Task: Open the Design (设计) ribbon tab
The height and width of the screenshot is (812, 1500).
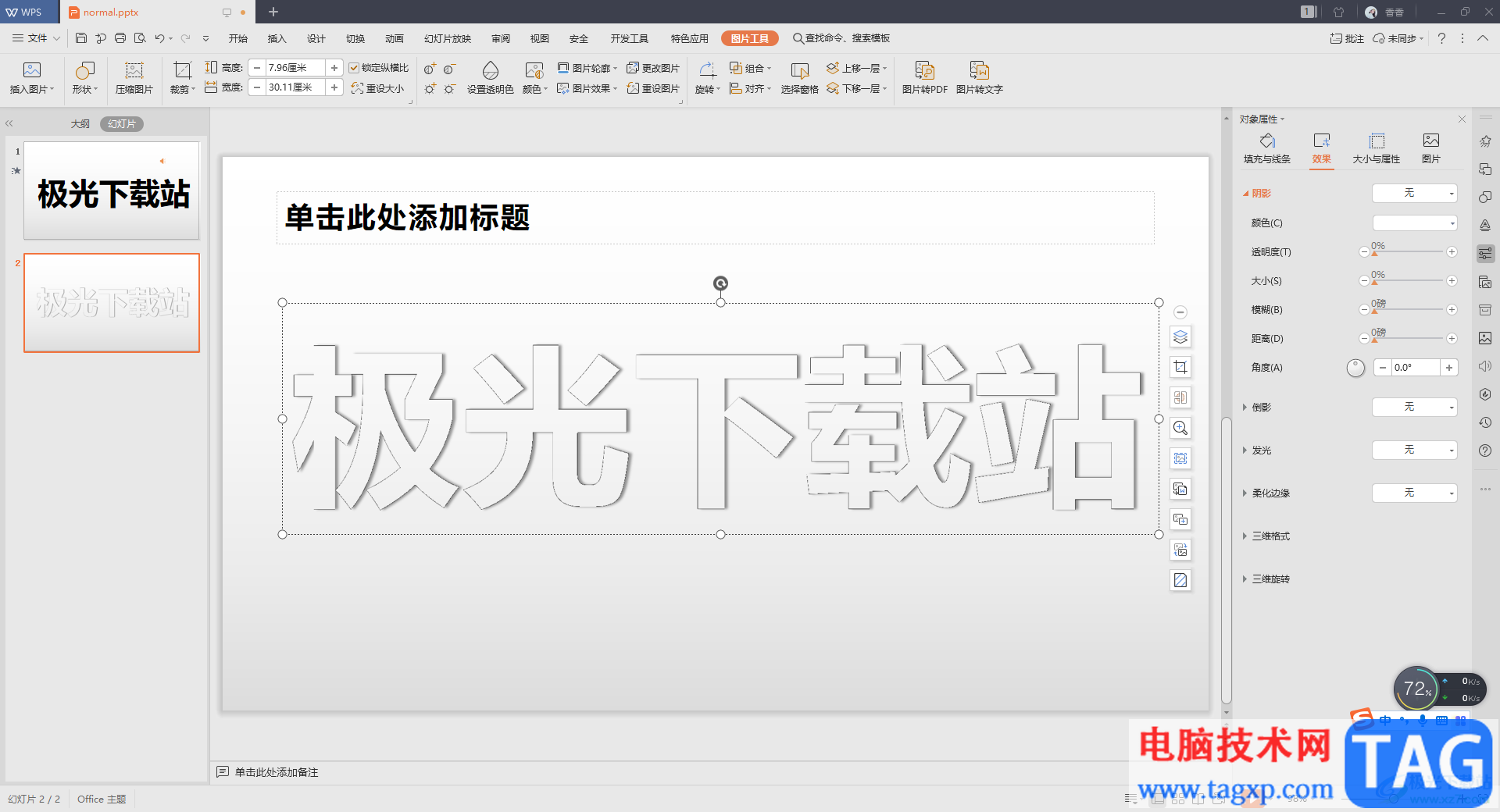Action: click(316, 38)
